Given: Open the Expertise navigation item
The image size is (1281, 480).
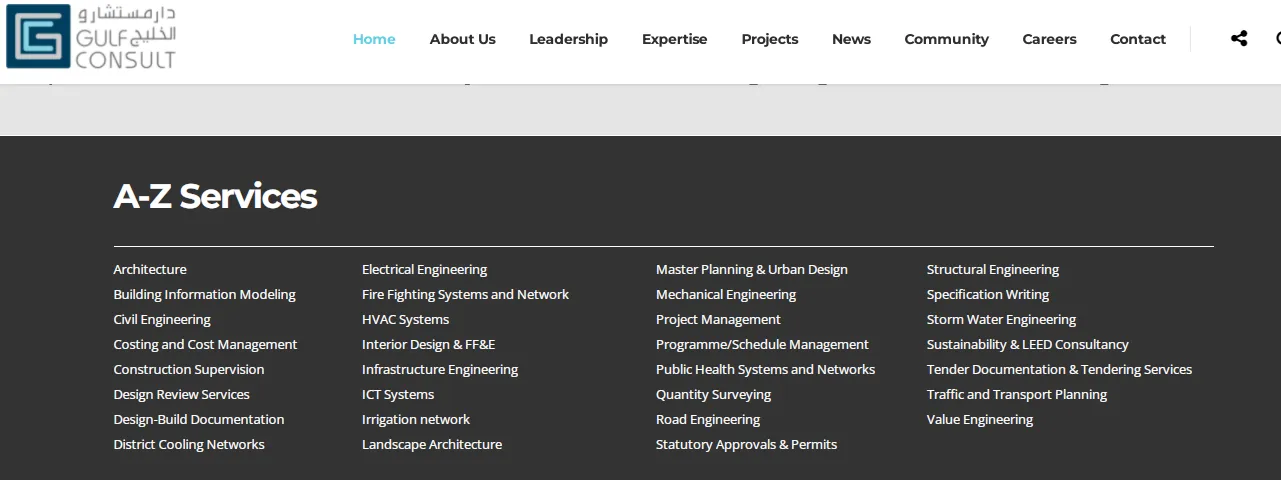Looking at the screenshot, I should (674, 39).
